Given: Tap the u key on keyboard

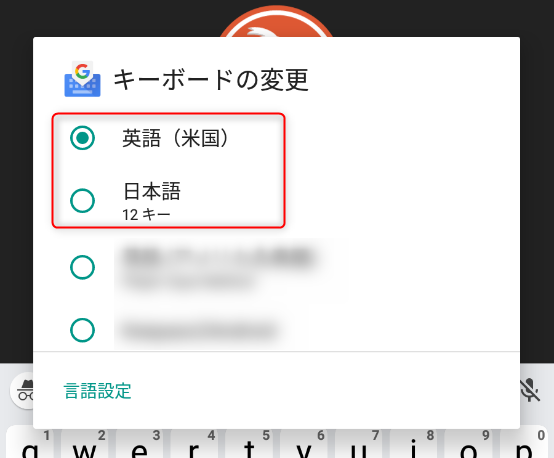Looking at the screenshot, I should 359,444.
